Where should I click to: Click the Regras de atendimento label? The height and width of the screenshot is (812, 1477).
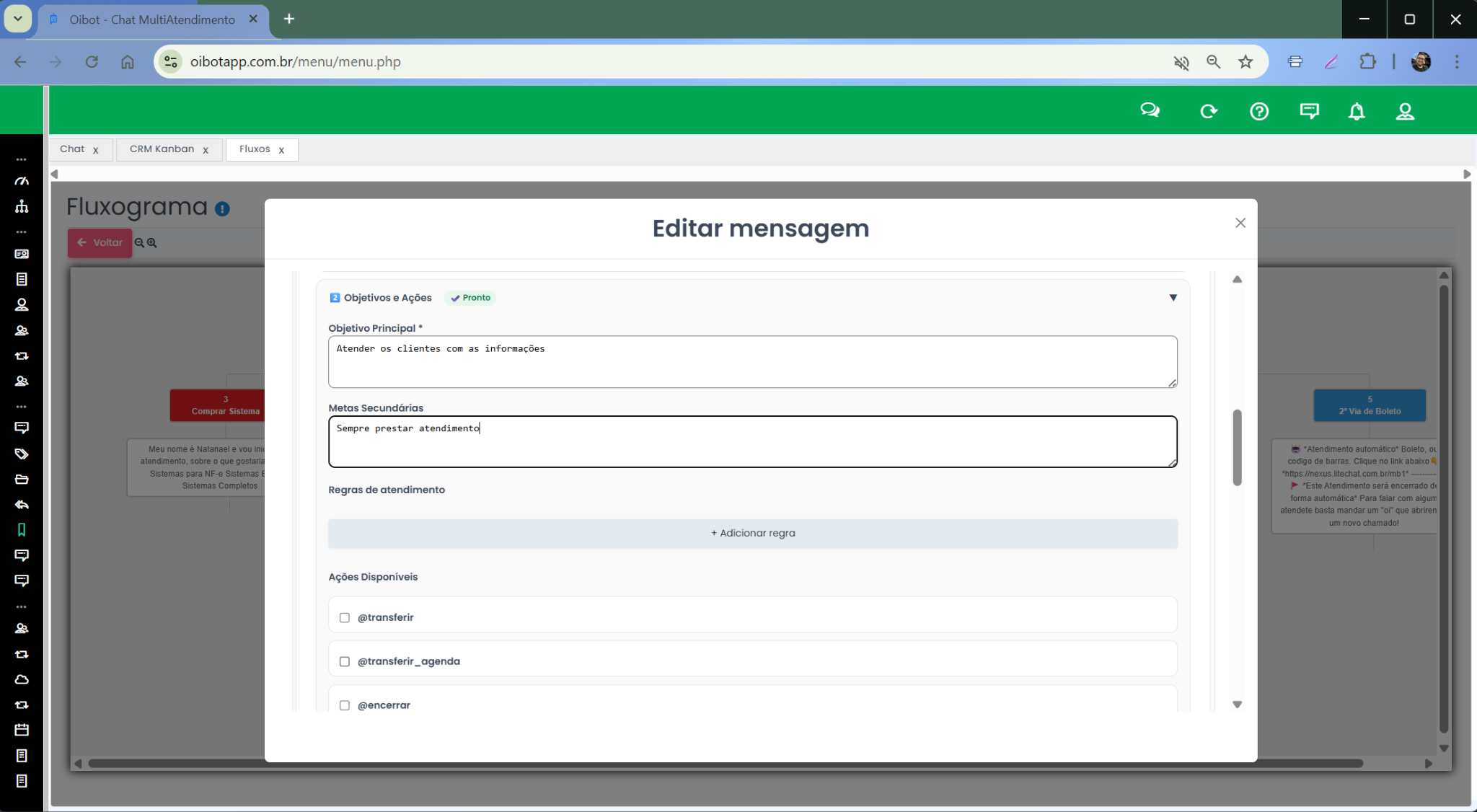(387, 490)
